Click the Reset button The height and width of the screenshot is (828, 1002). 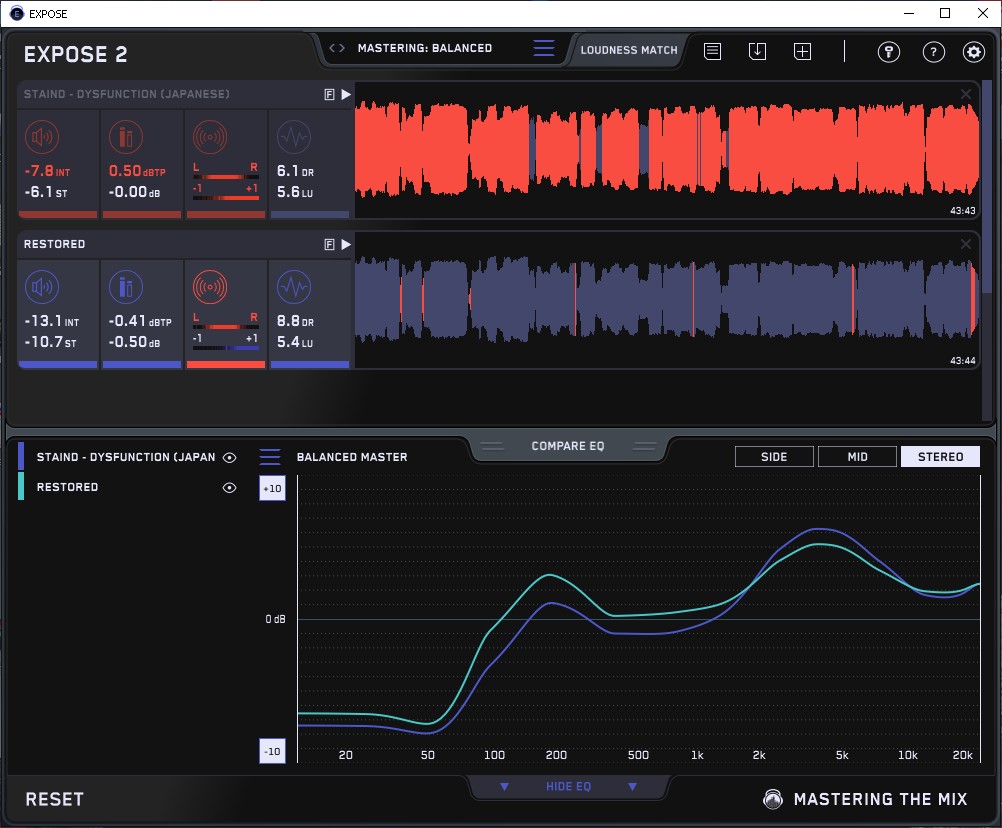(55, 799)
